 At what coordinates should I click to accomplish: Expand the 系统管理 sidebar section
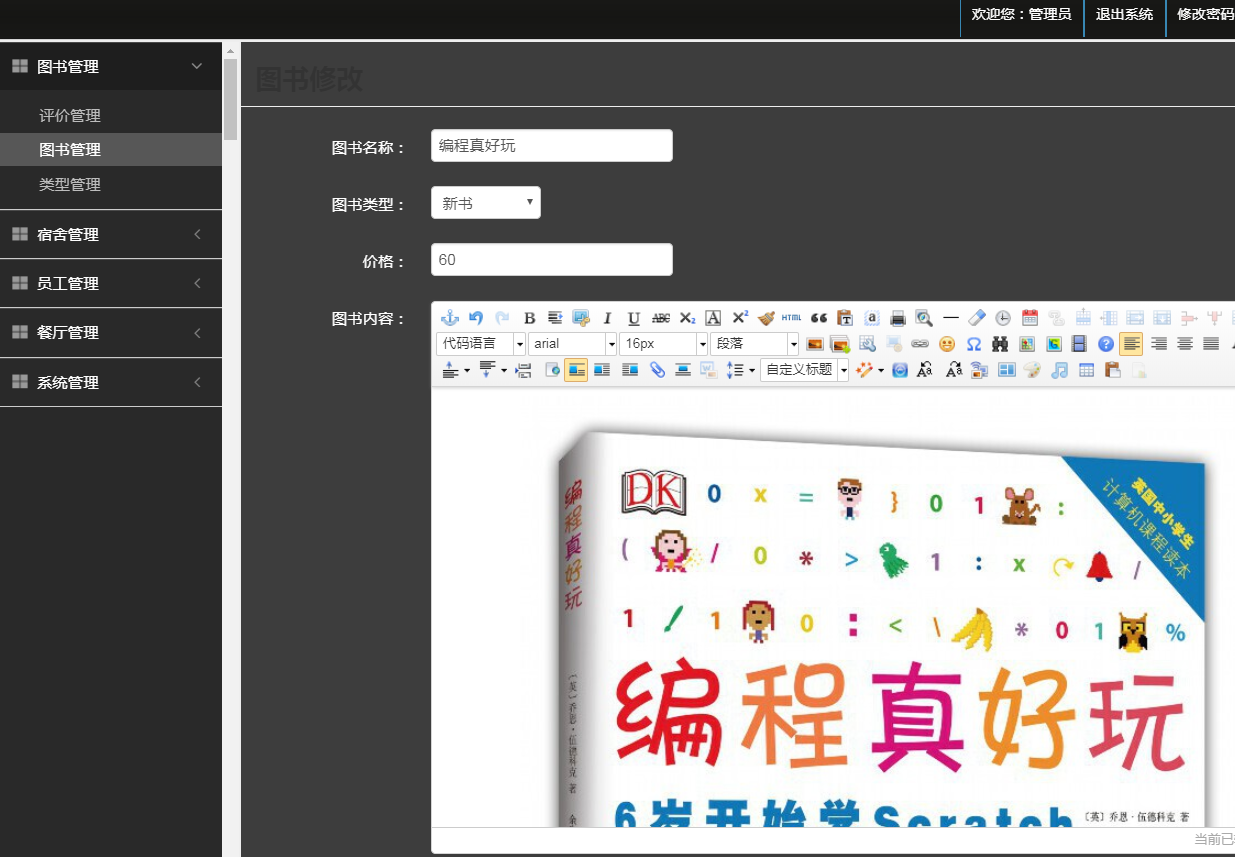111,382
